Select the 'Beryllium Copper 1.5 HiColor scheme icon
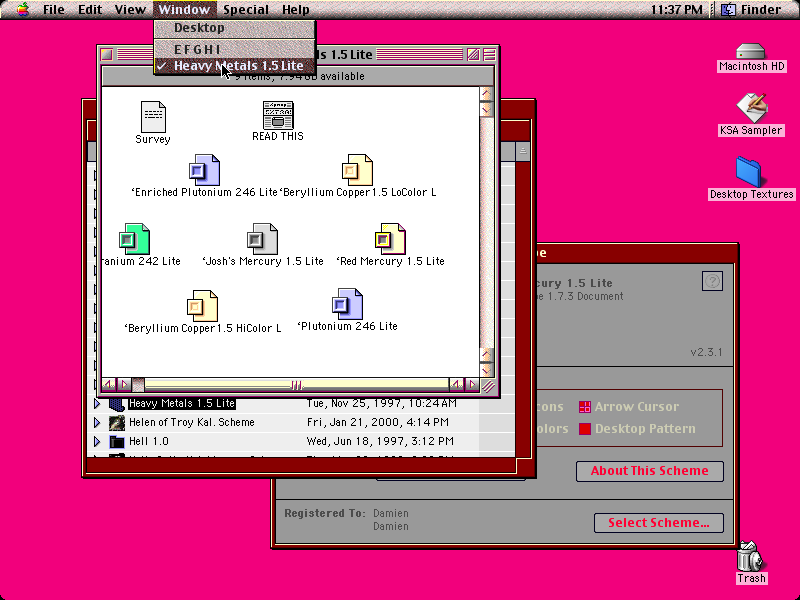 [203, 306]
